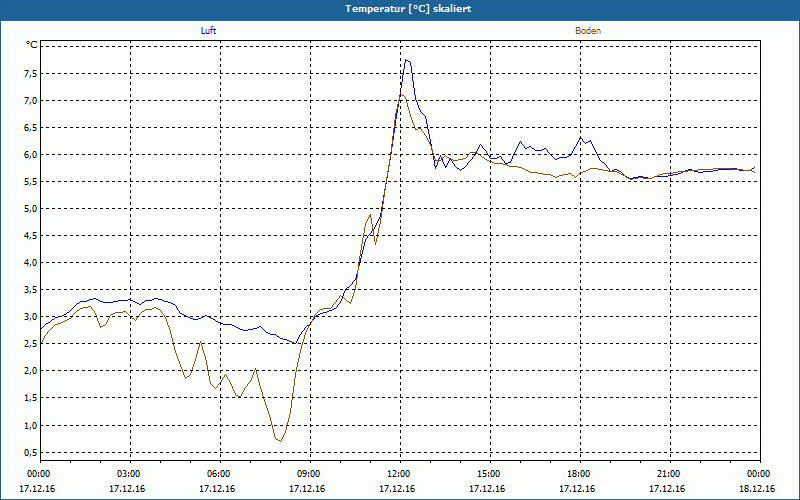Viewport: 800px width, 500px height.
Task: Click the '21:00' time axis label
Action: coord(670,474)
